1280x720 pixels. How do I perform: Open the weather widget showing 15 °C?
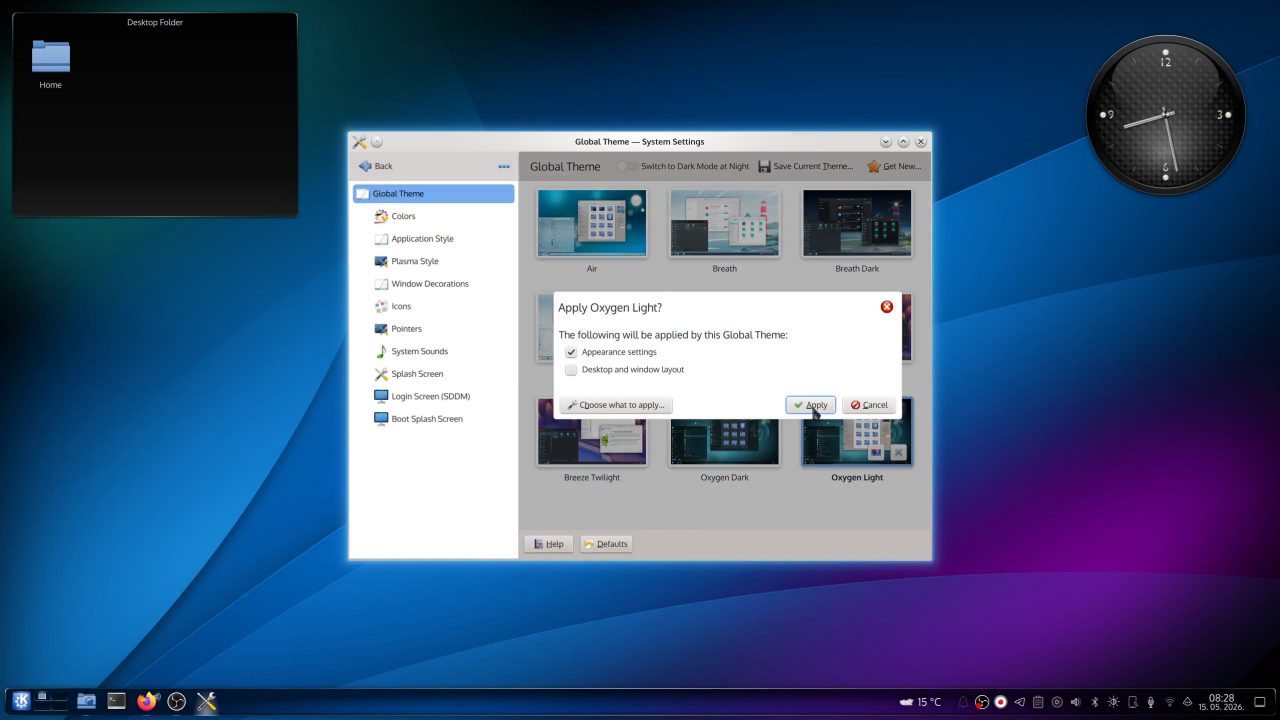click(920, 702)
